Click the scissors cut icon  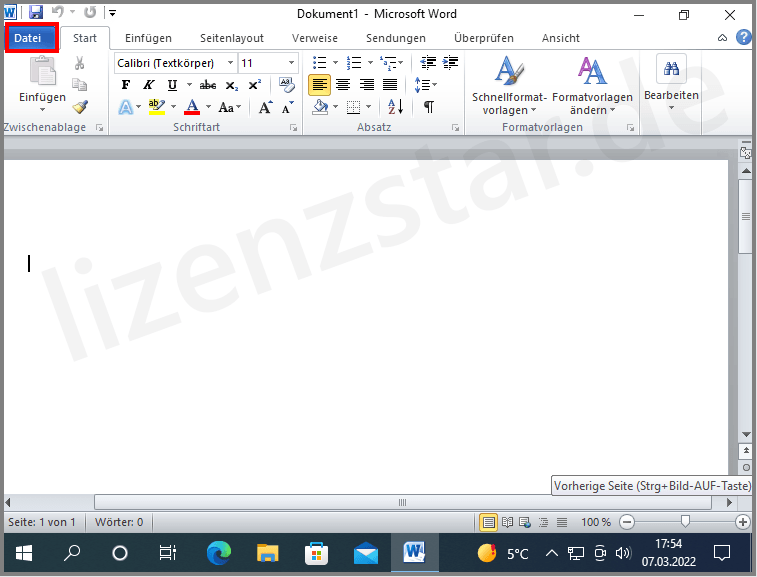80,63
